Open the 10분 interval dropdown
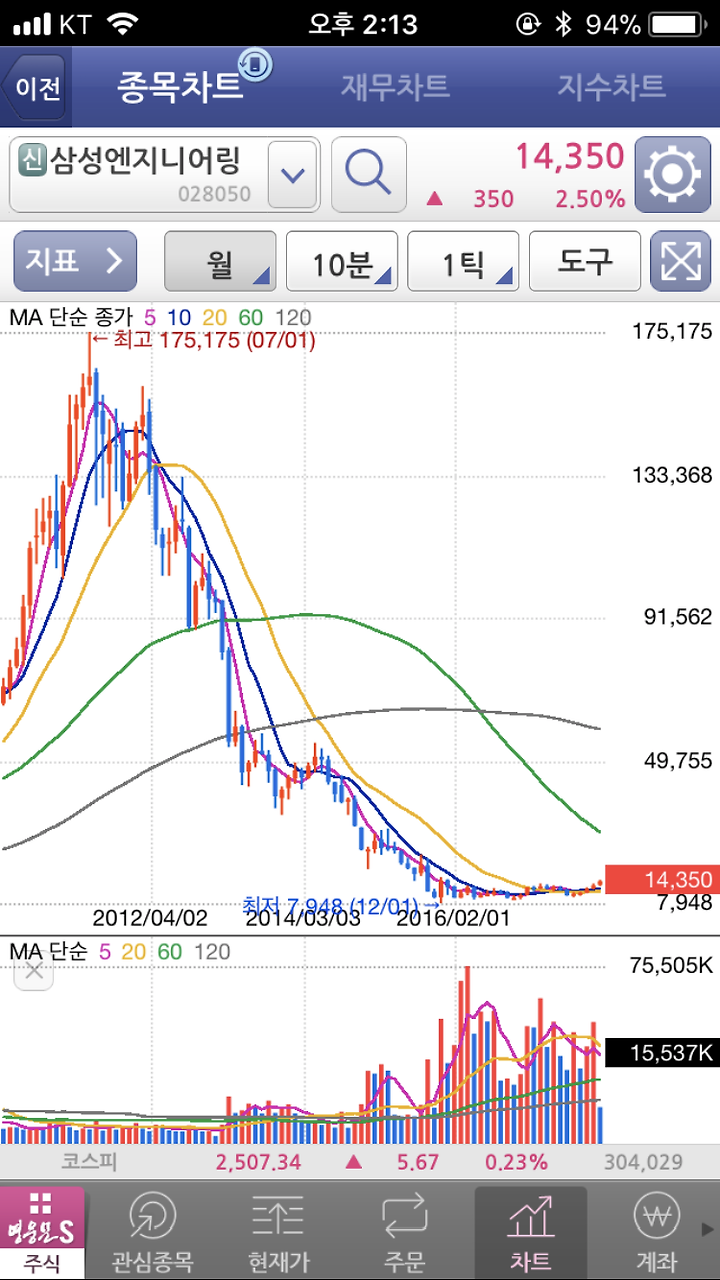 point(342,262)
